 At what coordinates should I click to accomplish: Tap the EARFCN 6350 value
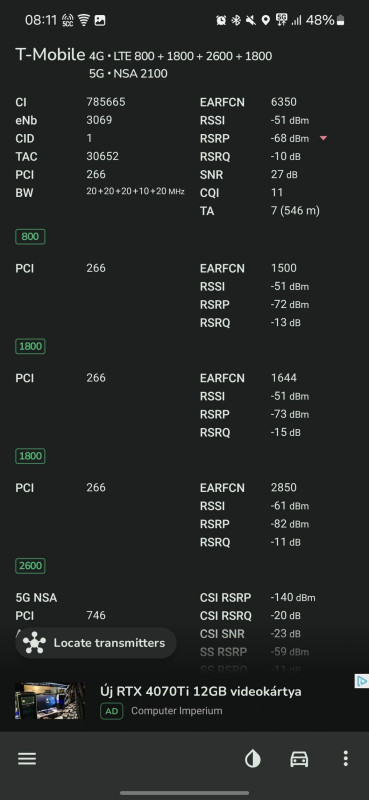coord(284,102)
